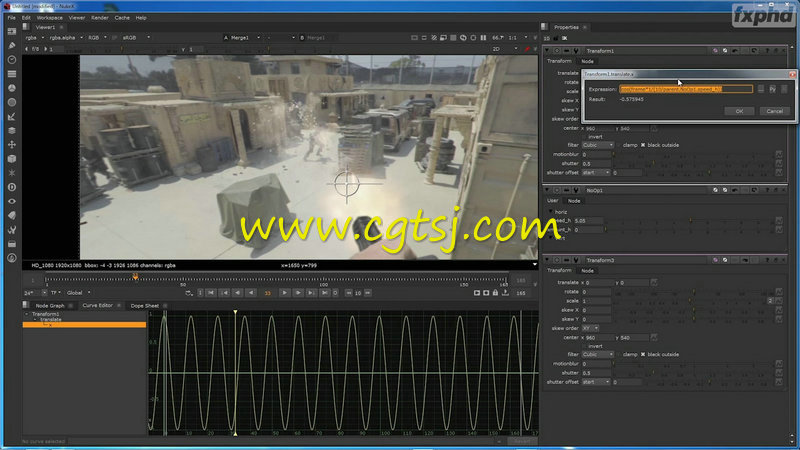Open the sRGB viewer process dropdown

click(136, 38)
